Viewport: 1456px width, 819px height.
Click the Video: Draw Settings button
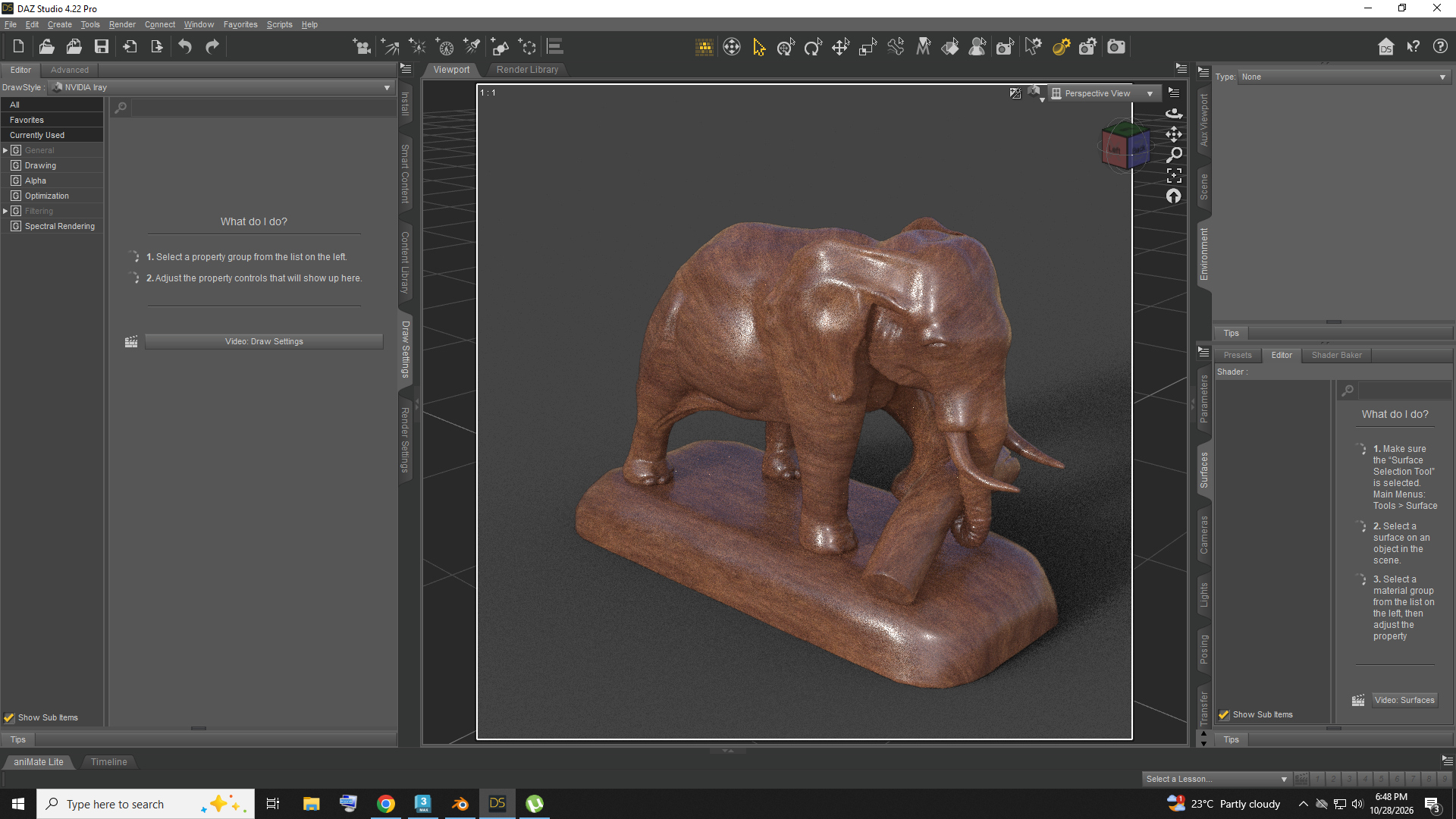click(x=264, y=341)
